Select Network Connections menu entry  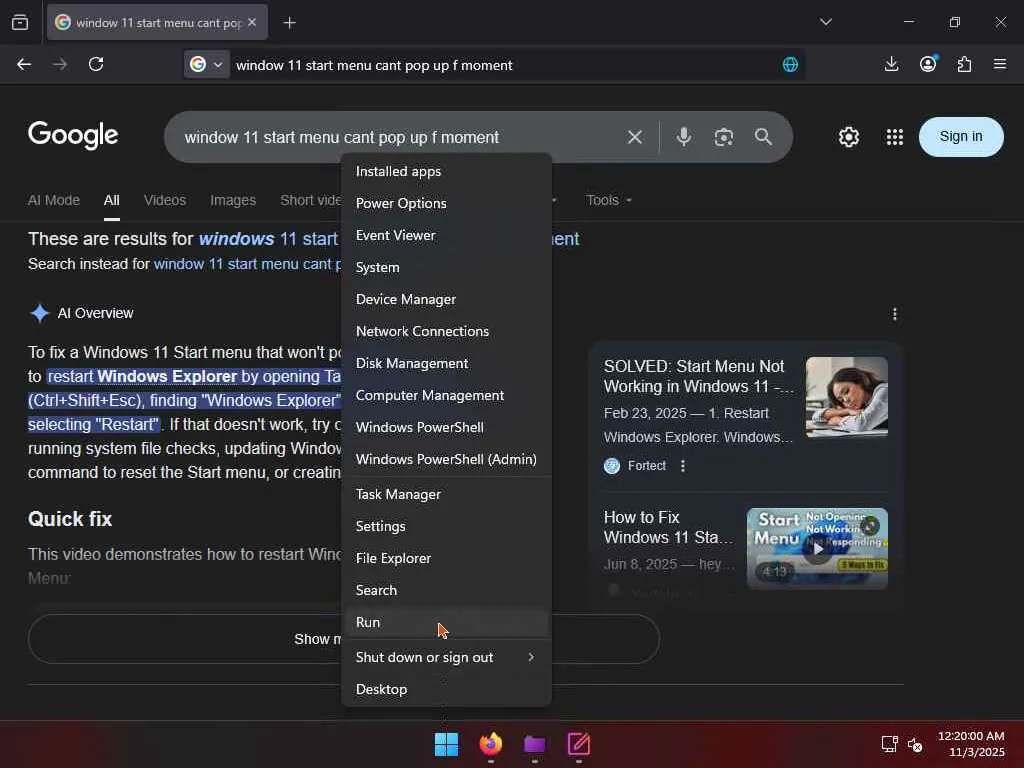(x=446, y=331)
